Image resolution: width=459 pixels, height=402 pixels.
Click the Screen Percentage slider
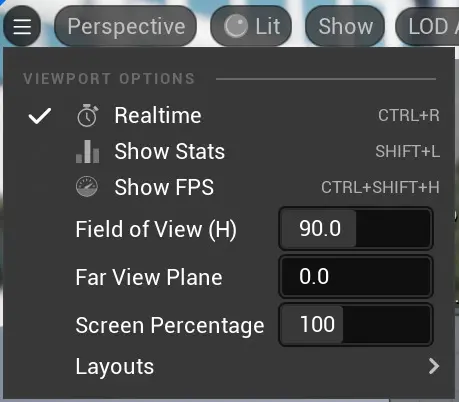[356, 325]
